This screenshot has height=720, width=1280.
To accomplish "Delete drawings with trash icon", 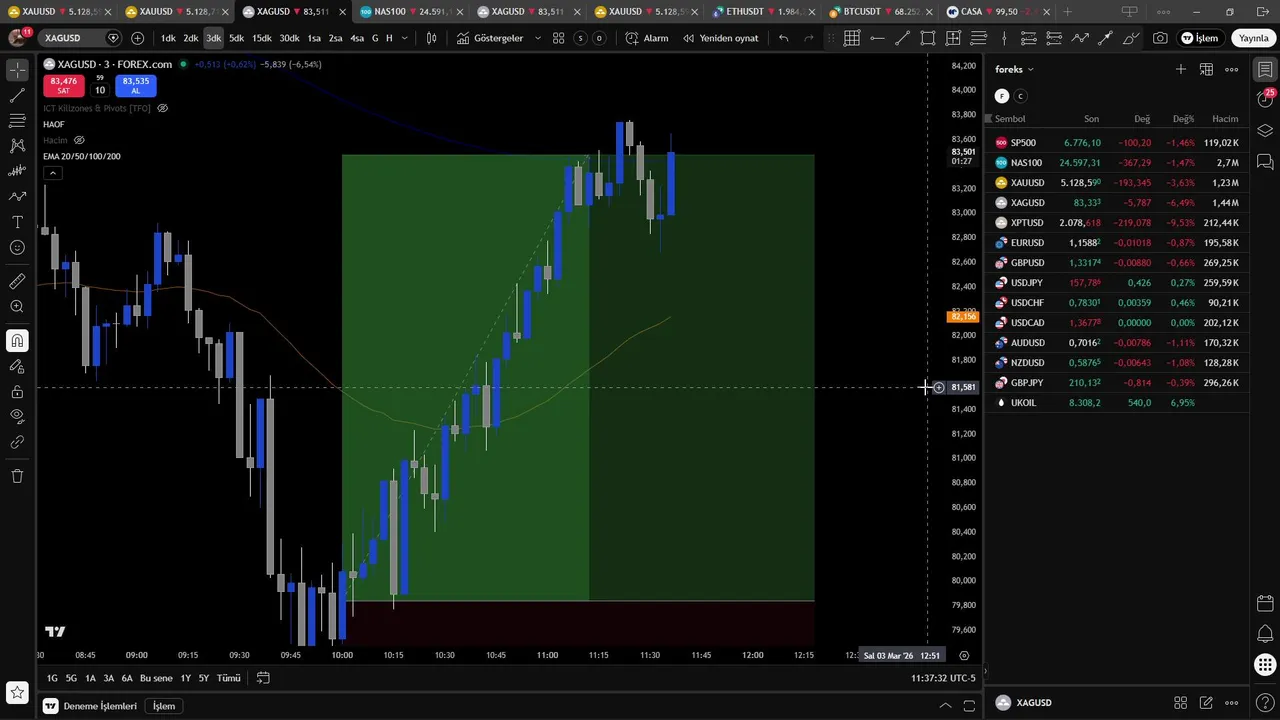I will [x=17, y=476].
